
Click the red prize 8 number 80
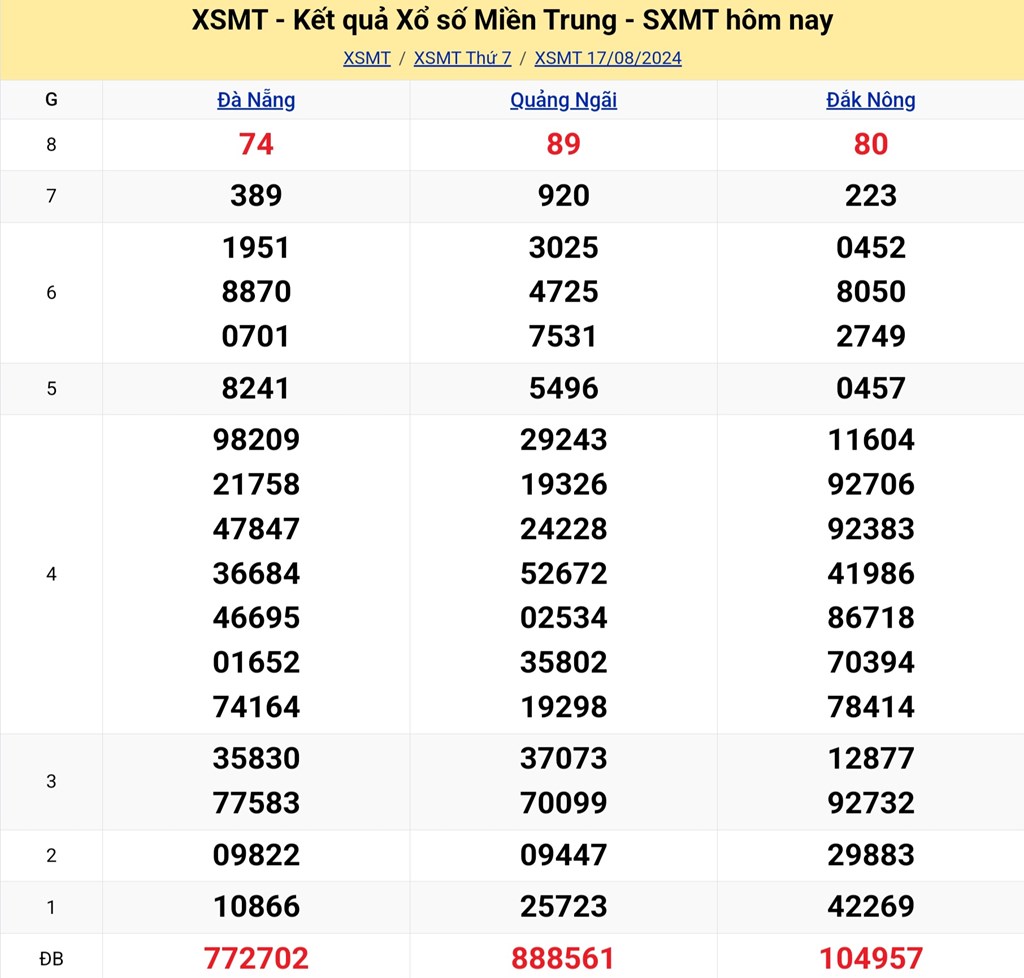(x=870, y=145)
